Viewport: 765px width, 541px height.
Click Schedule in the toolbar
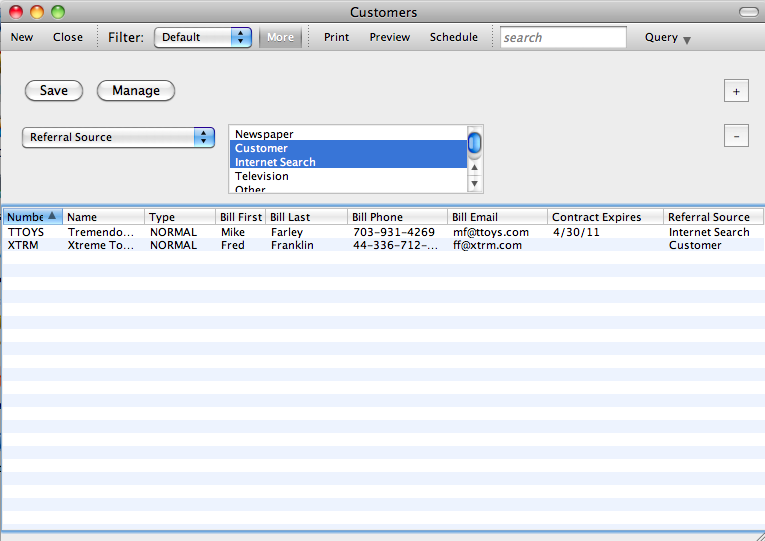tap(453, 37)
